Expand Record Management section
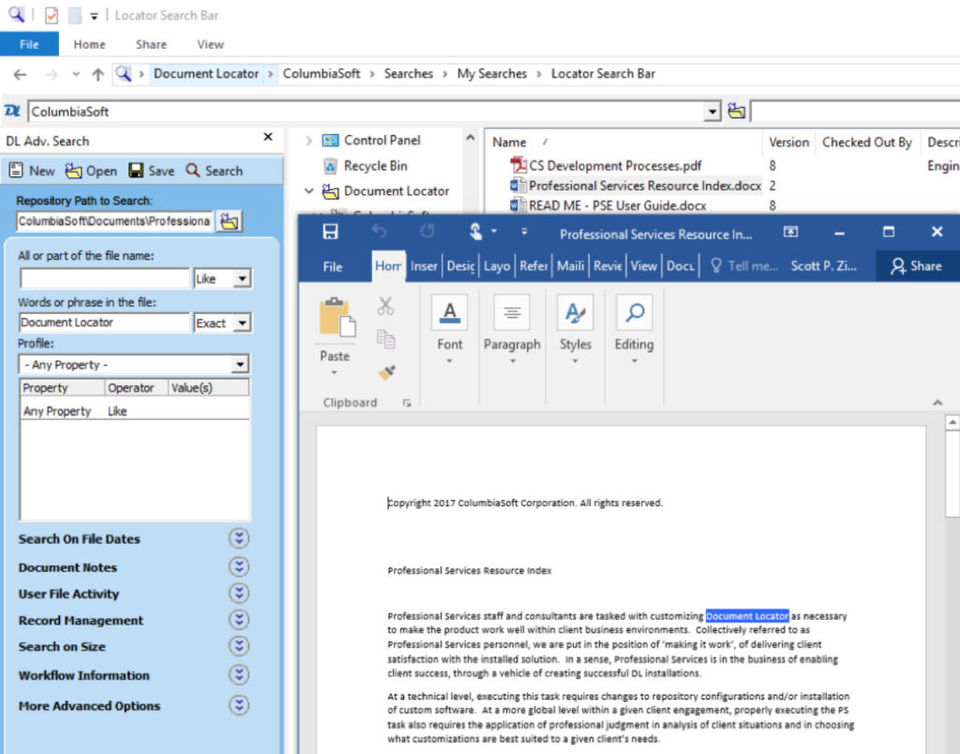The height and width of the screenshot is (754, 960). click(x=239, y=619)
